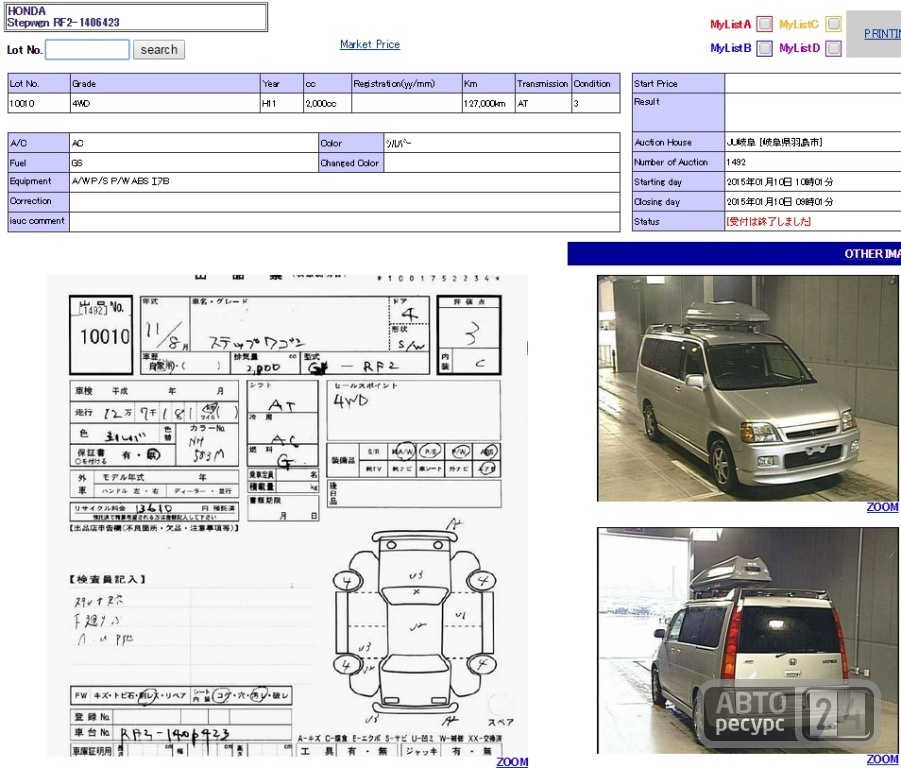The height and width of the screenshot is (768, 901).
Task: Check the MyListB checkbox
Action: 764,48
